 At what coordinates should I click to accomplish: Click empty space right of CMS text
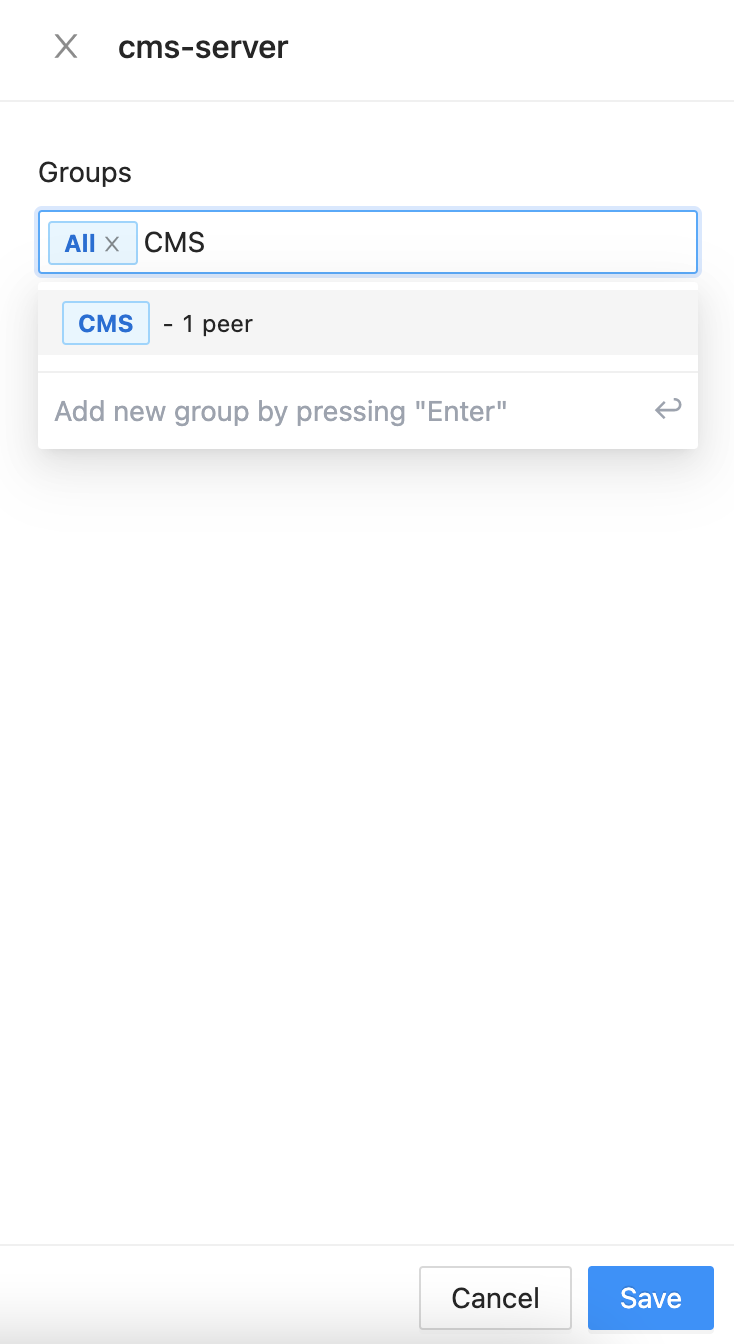tap(450, 242)
